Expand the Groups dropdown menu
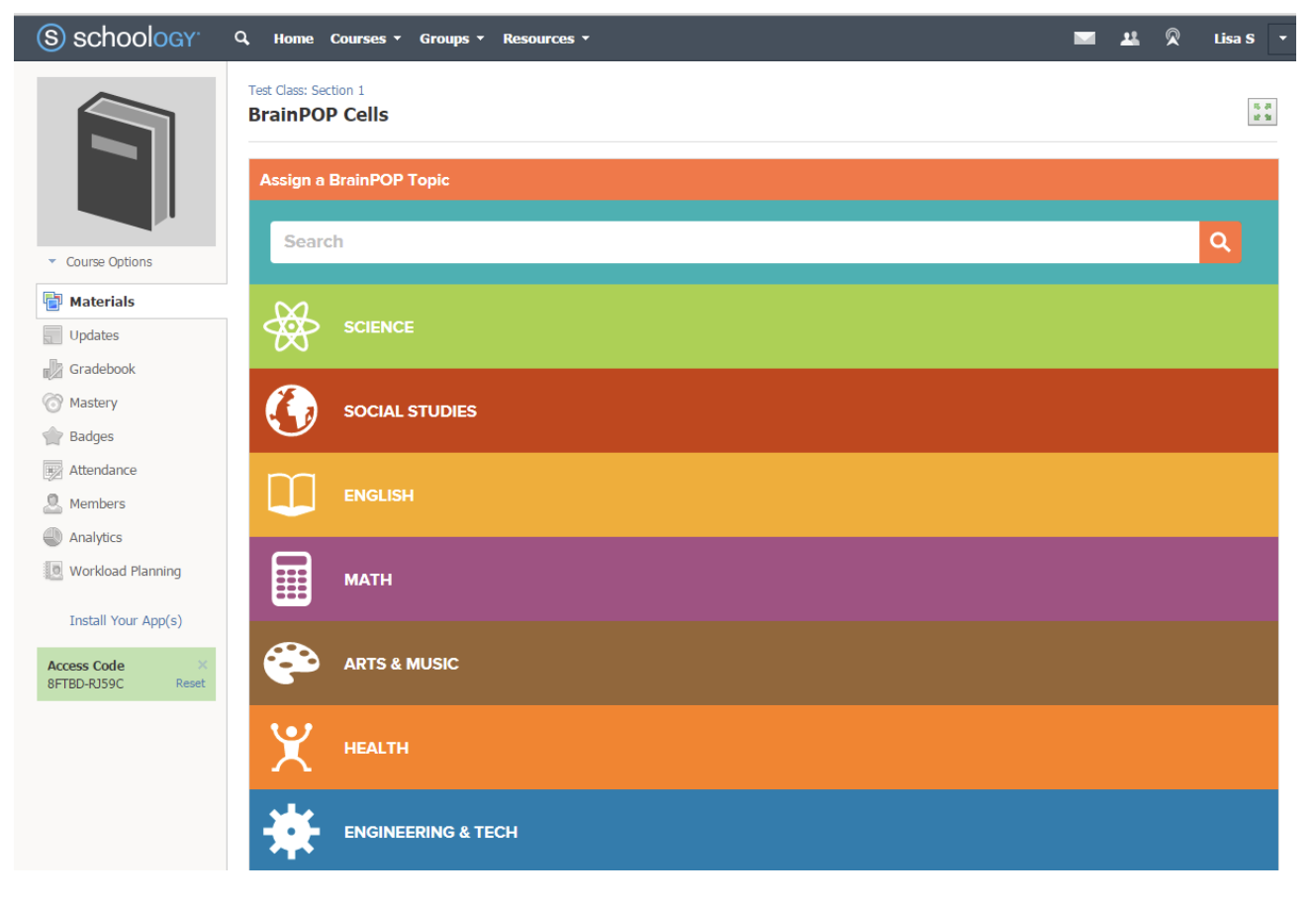 tap(451, 39)
